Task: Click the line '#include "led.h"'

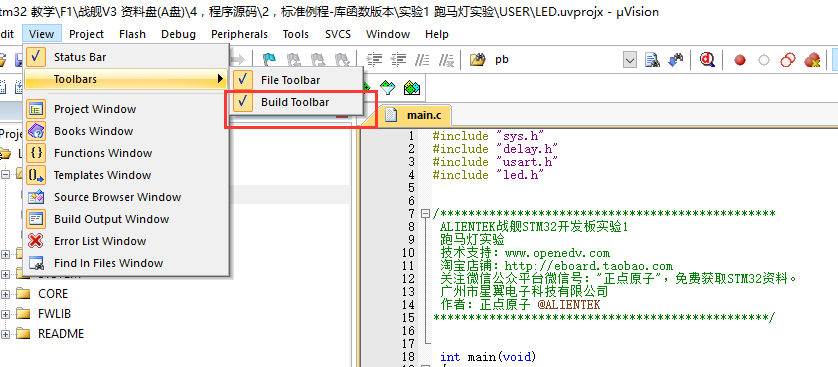Action: coord(488,175)
